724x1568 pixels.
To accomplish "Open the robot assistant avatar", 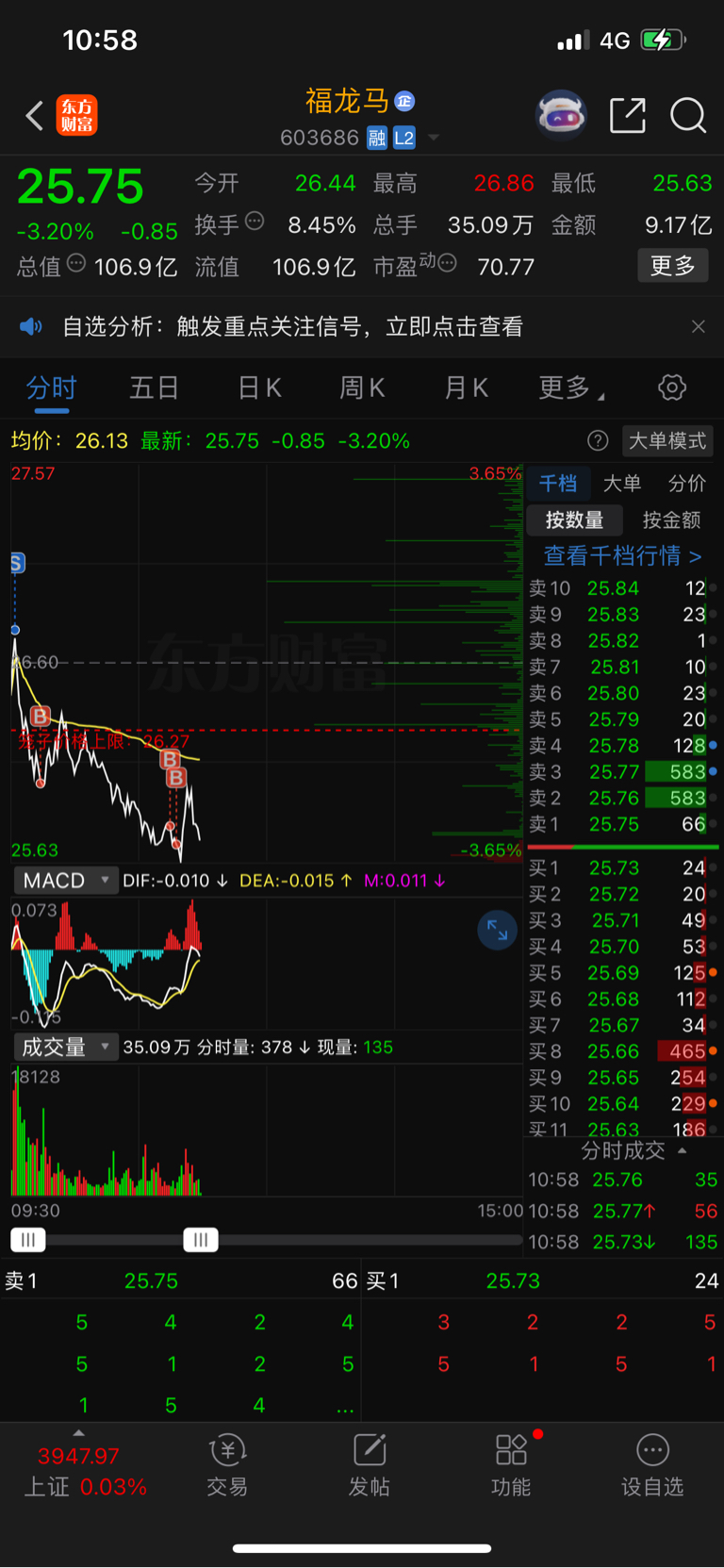I will pyautogui.click(x=561, y=115).
